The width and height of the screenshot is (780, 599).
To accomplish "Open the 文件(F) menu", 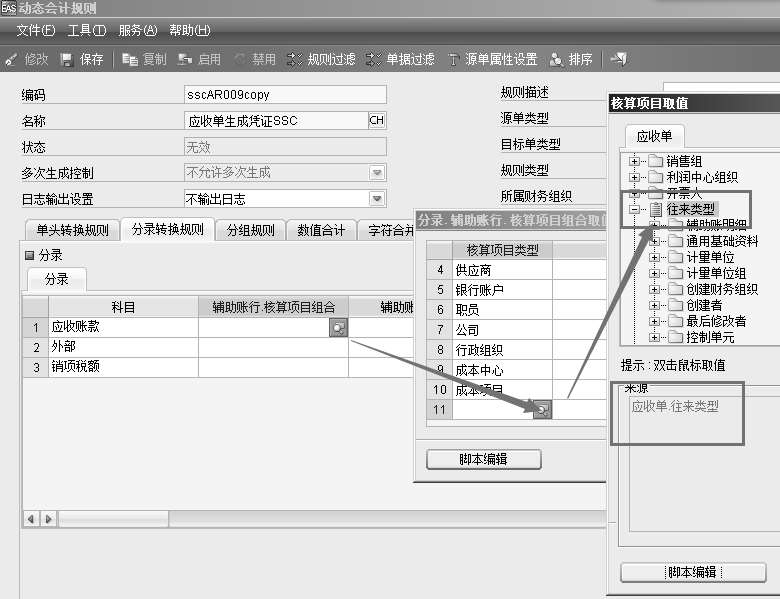I will [35, 31].
